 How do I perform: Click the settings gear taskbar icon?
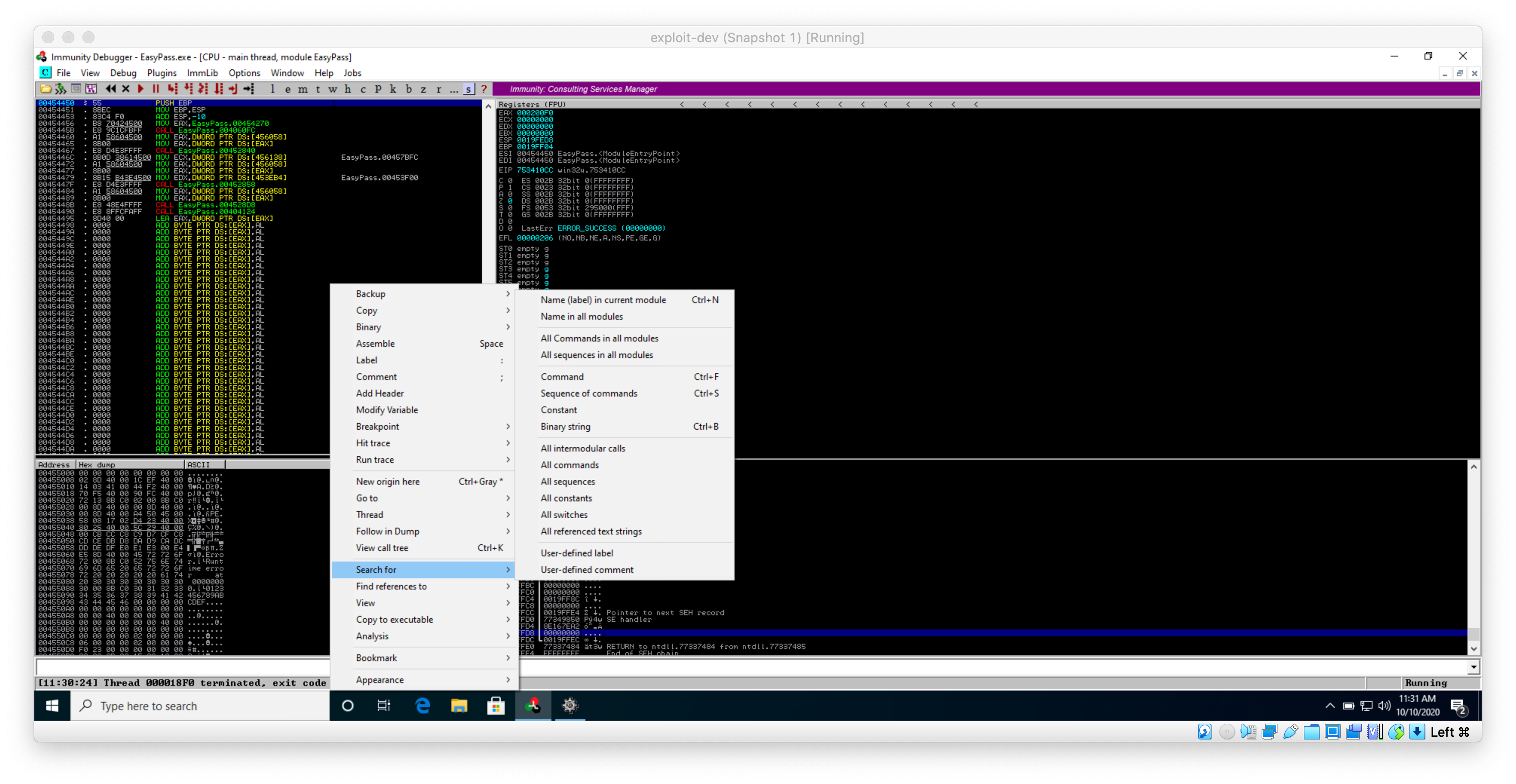click(570, 705)
